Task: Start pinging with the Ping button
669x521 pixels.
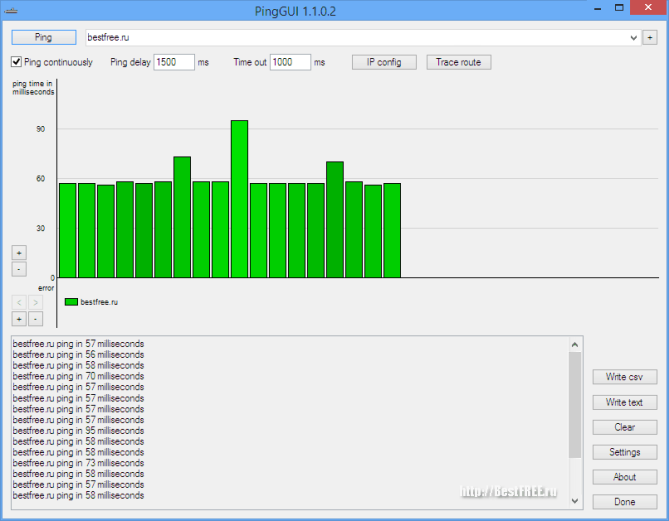Action: coord(44,37)
